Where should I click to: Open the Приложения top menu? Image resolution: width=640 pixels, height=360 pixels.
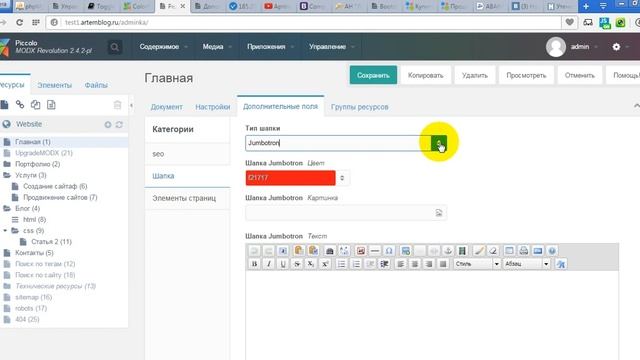tap(270, 47)
